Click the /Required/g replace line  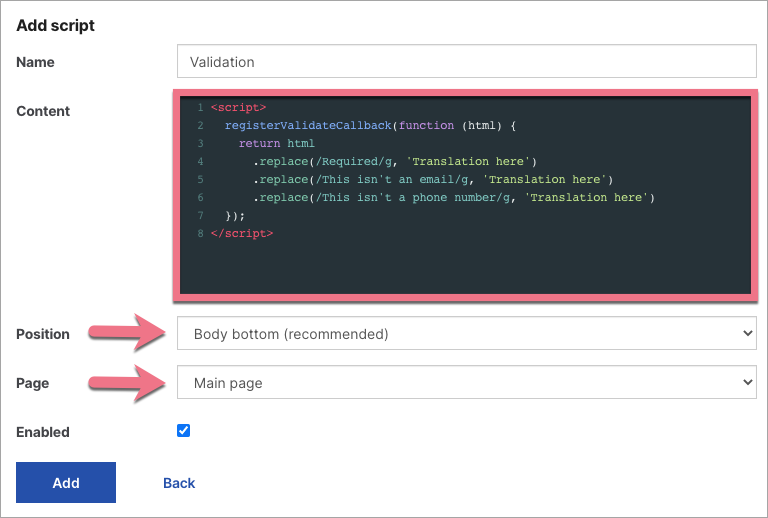395,161
